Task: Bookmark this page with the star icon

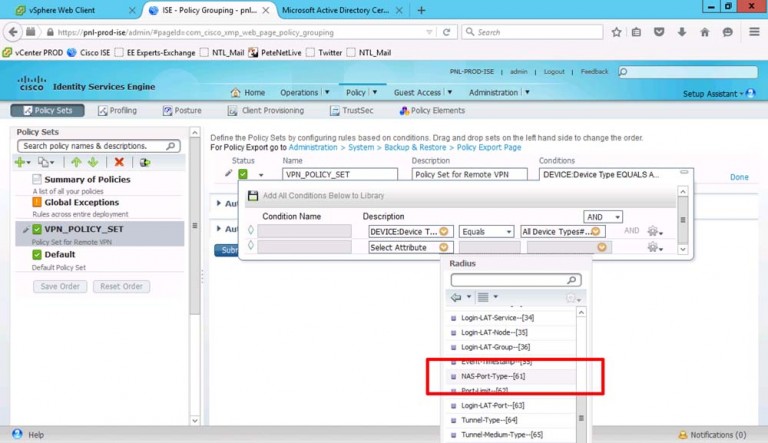Action: click(x=616, y=32)
